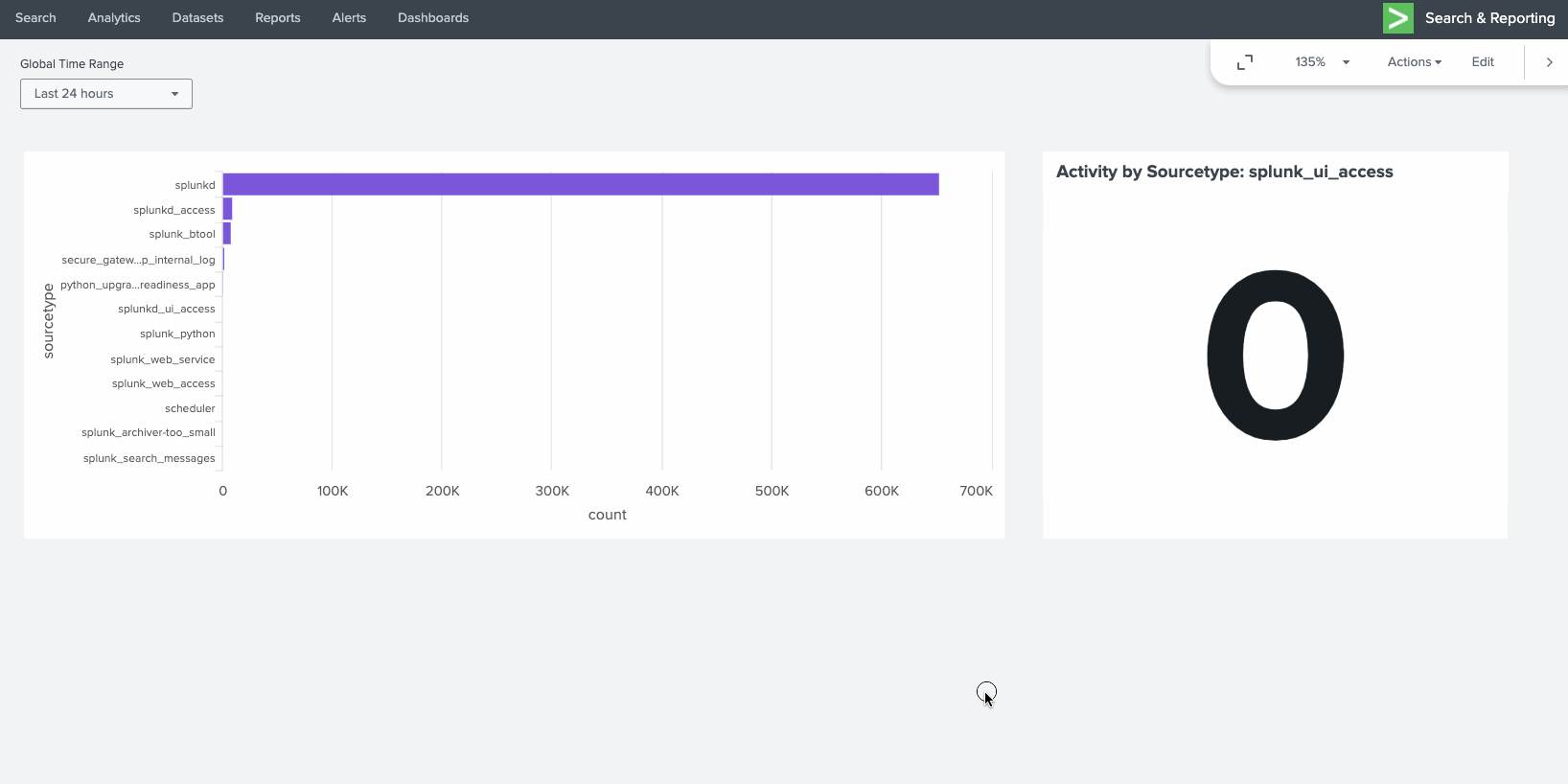Open the 135% zoom level dropdown
Viewport: 1568px width, 784px height.
[x=1322, y=62]
